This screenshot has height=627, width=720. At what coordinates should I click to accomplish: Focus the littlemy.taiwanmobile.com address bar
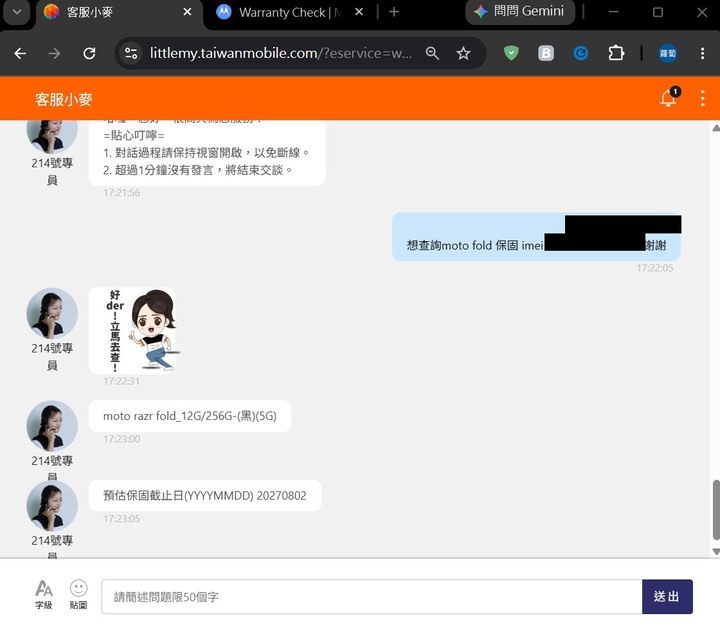tap(281, 54)
